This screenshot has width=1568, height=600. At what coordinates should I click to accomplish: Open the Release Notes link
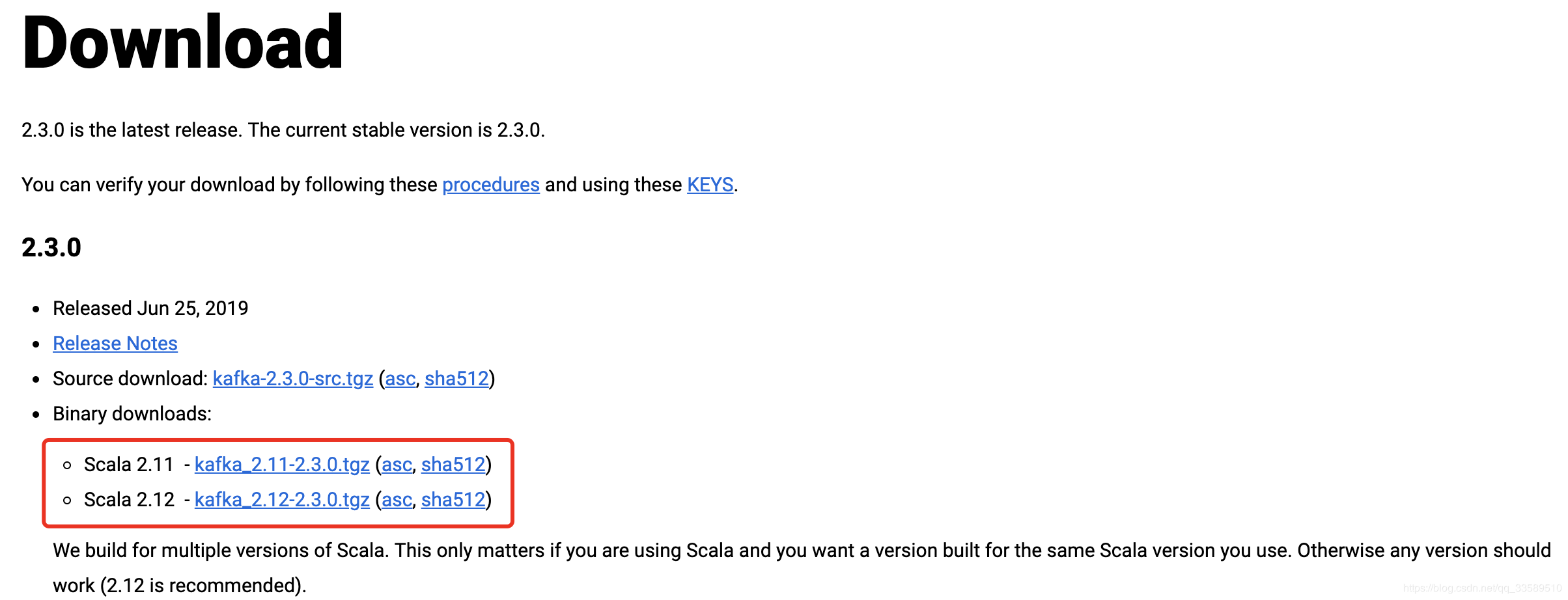coord(115,344)
